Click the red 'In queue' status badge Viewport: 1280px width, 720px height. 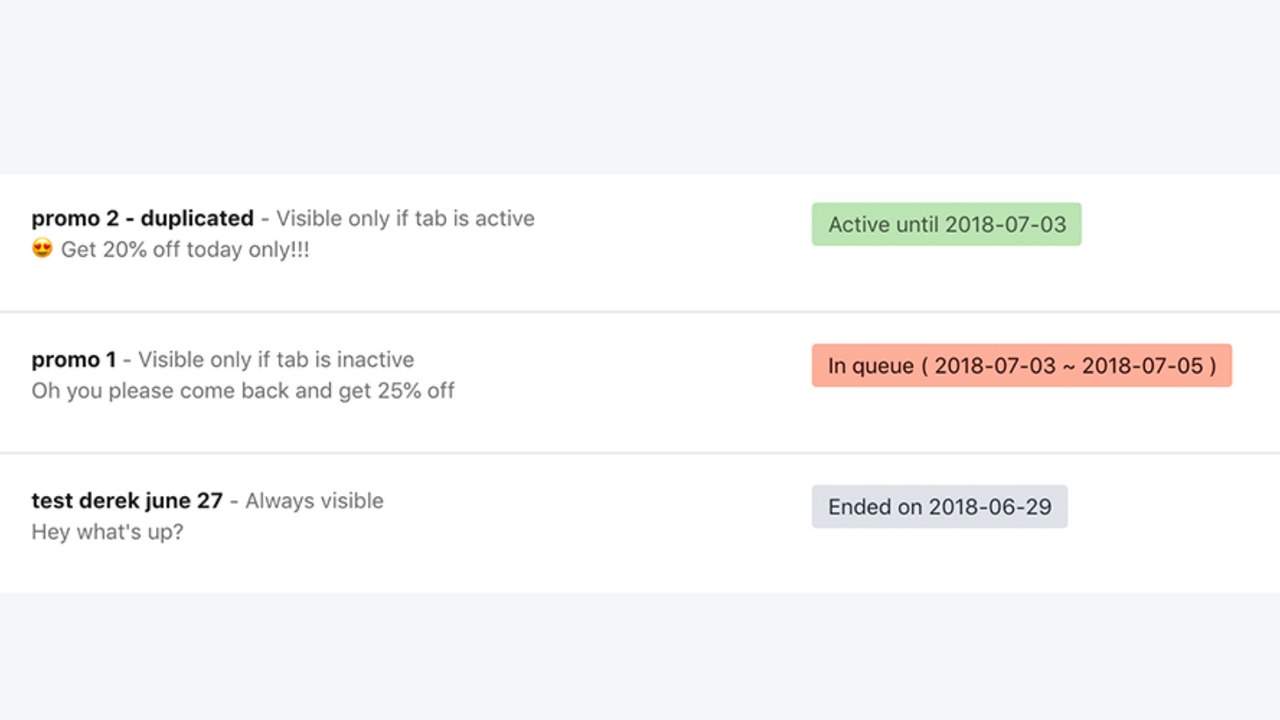point(1022,365)
